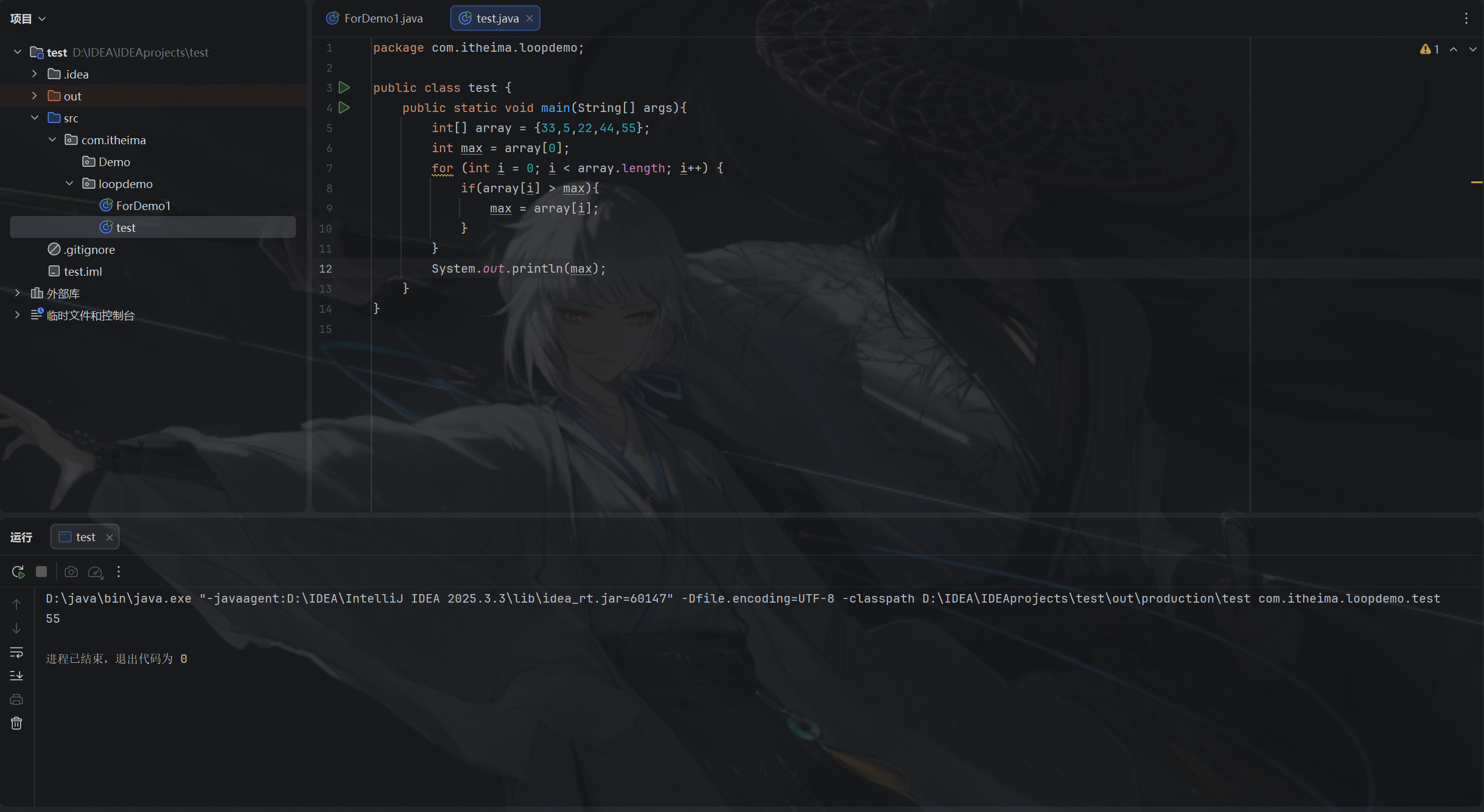Click the 'public class test {' line

pos(443,88)
